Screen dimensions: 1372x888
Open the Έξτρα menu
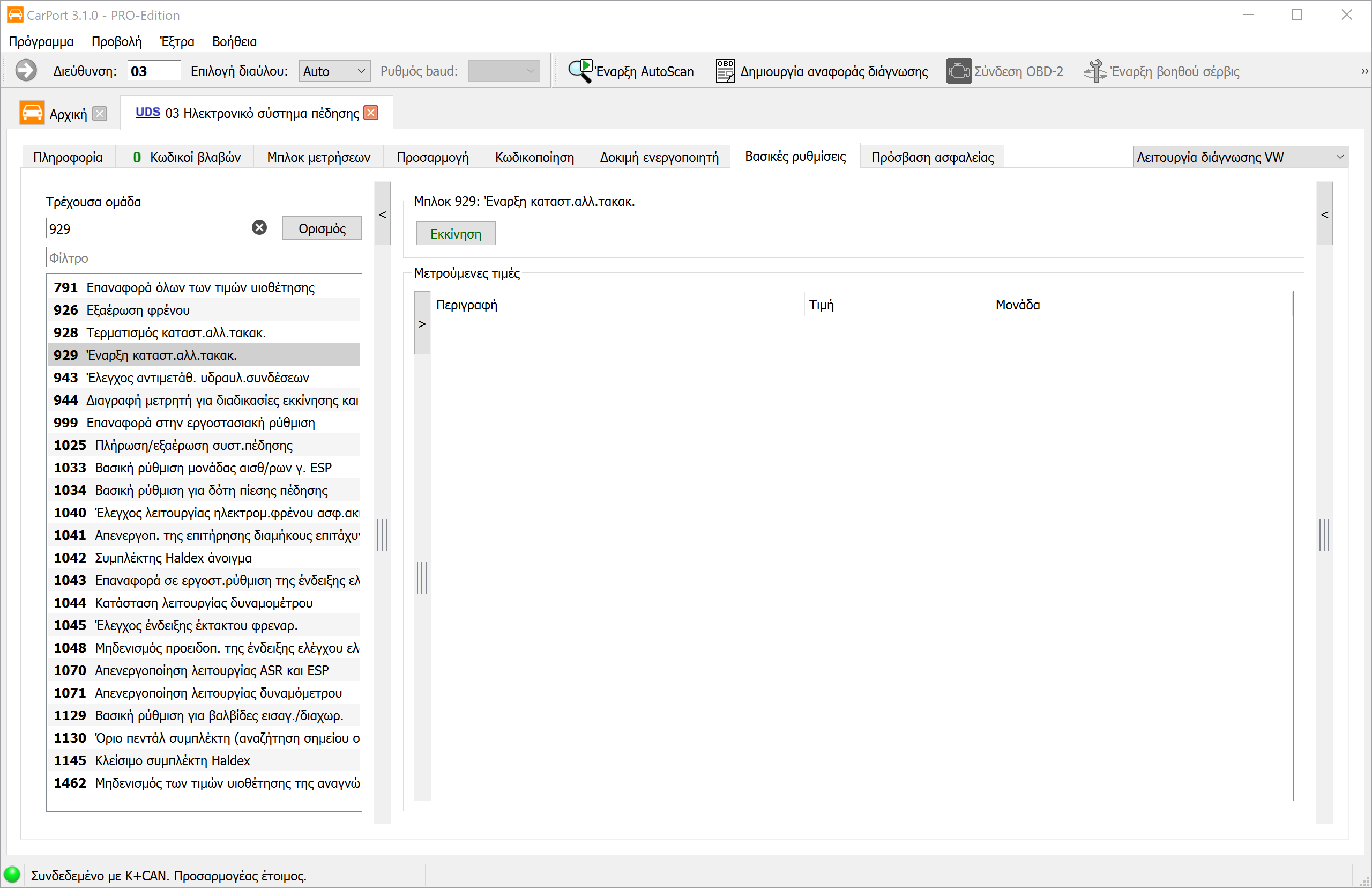(177, 41)
